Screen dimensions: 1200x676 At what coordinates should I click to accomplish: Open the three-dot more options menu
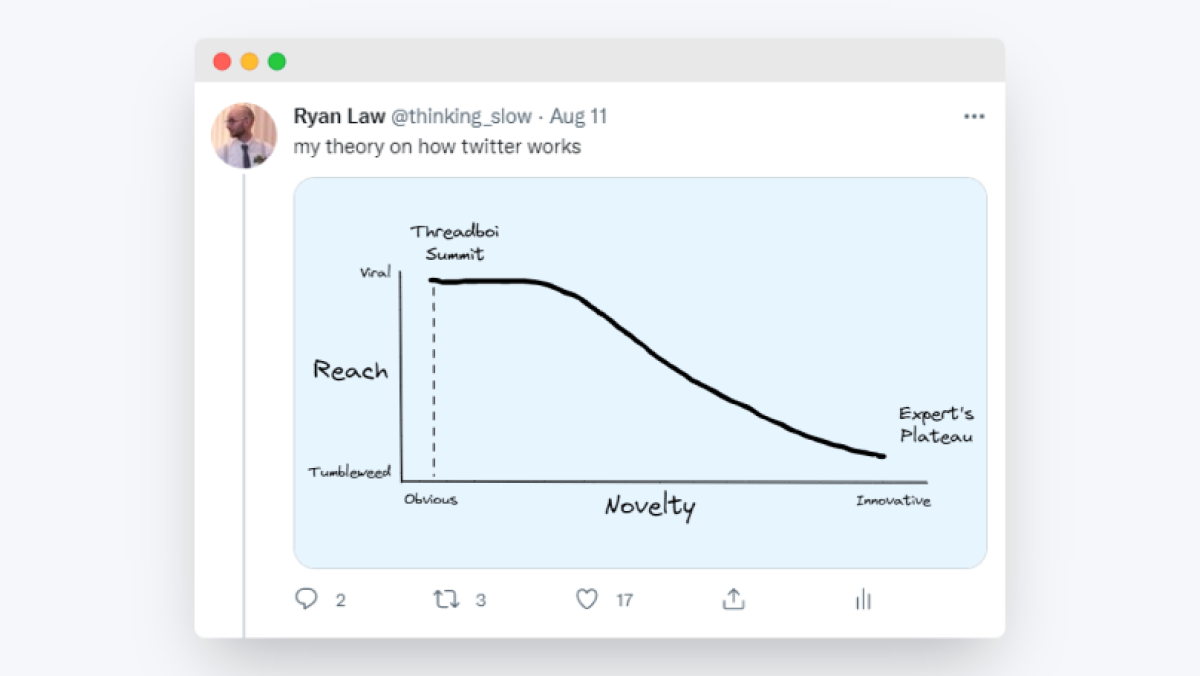pos(974,117)
